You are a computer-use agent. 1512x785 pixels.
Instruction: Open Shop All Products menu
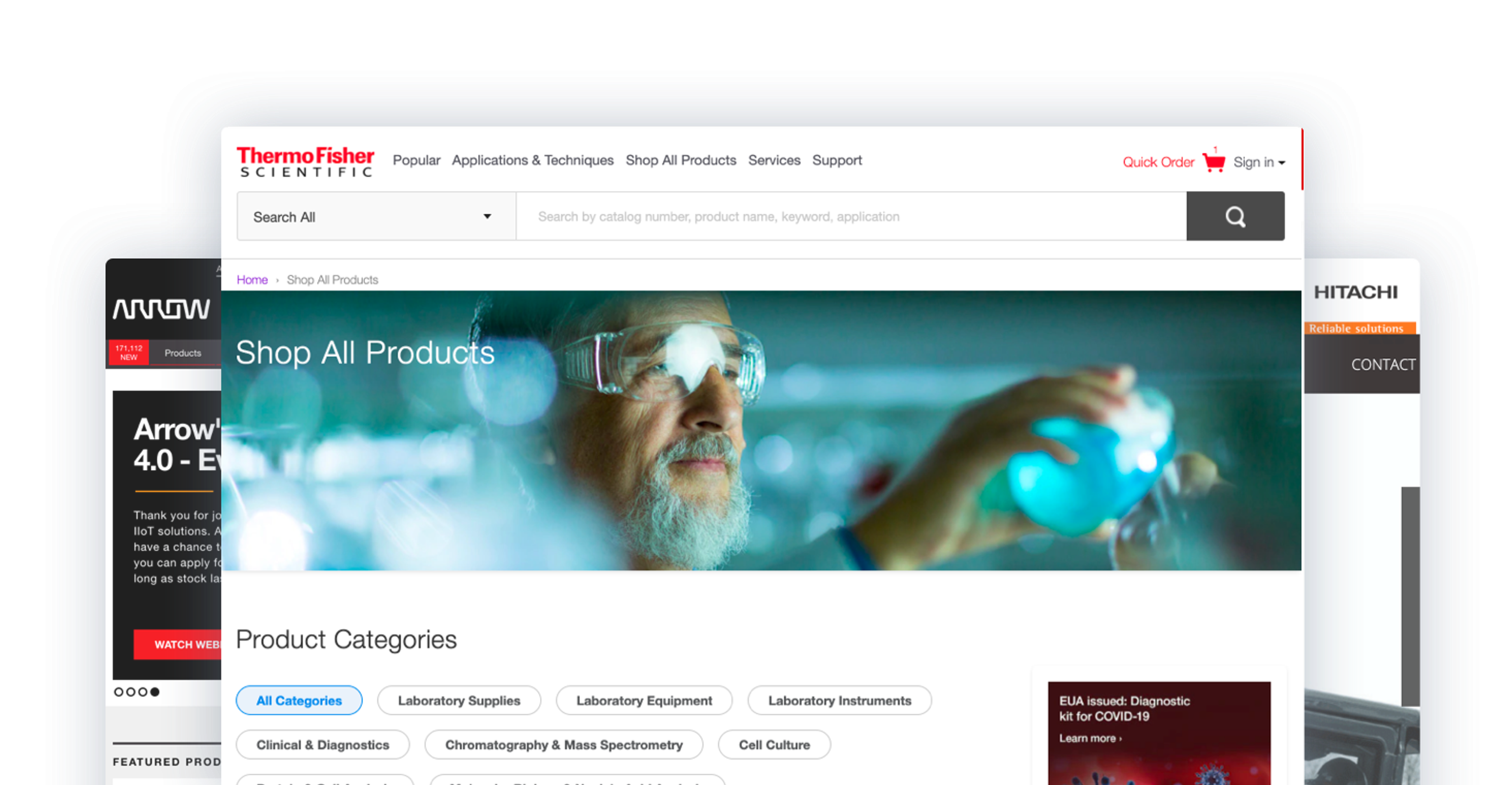[x=681, y=160]
